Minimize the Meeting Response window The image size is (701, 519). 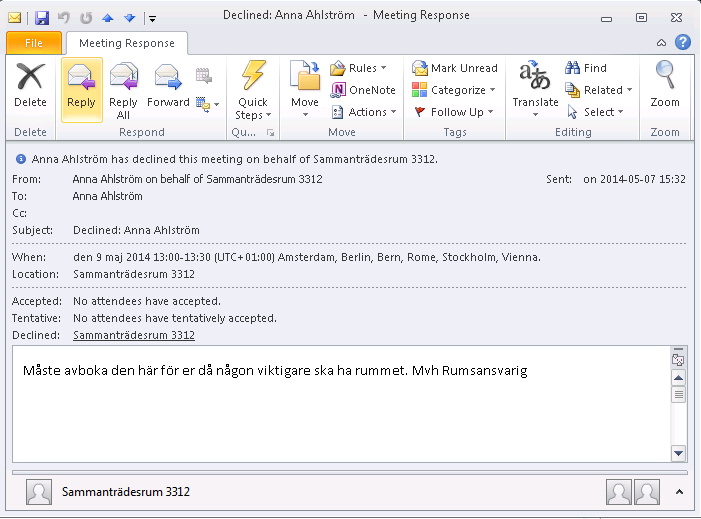point(606,18)
